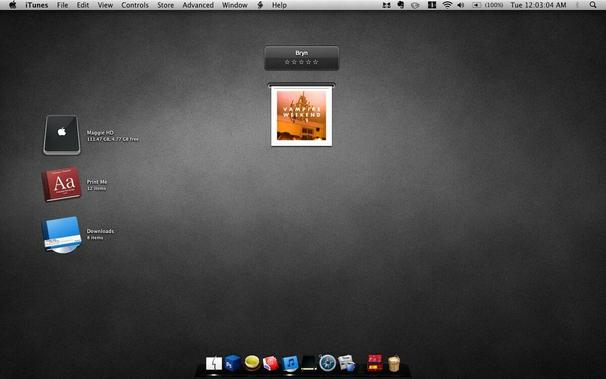Open the Window menu

tap(235, 5)
